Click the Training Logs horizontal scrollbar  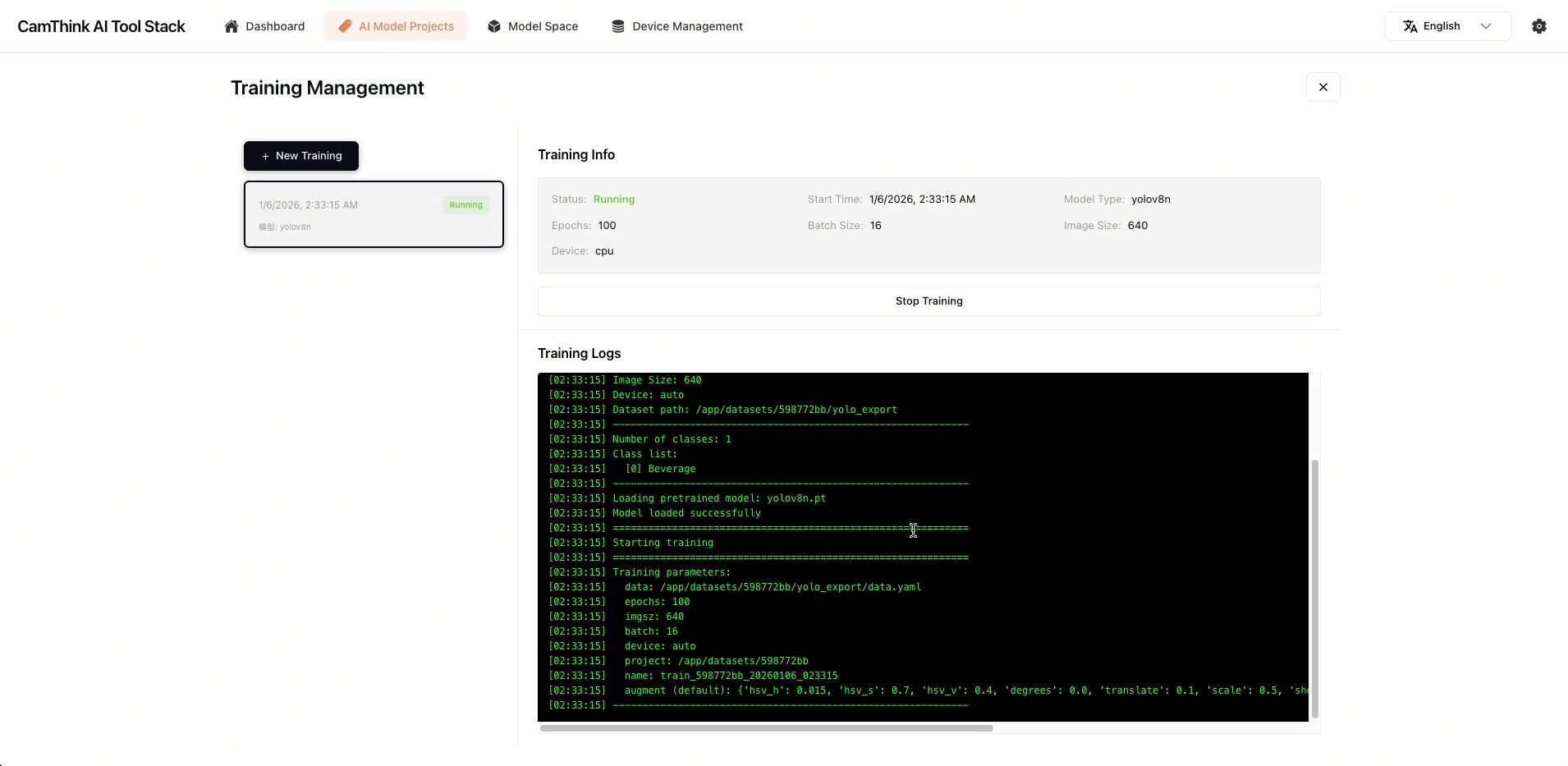(766, 728)
